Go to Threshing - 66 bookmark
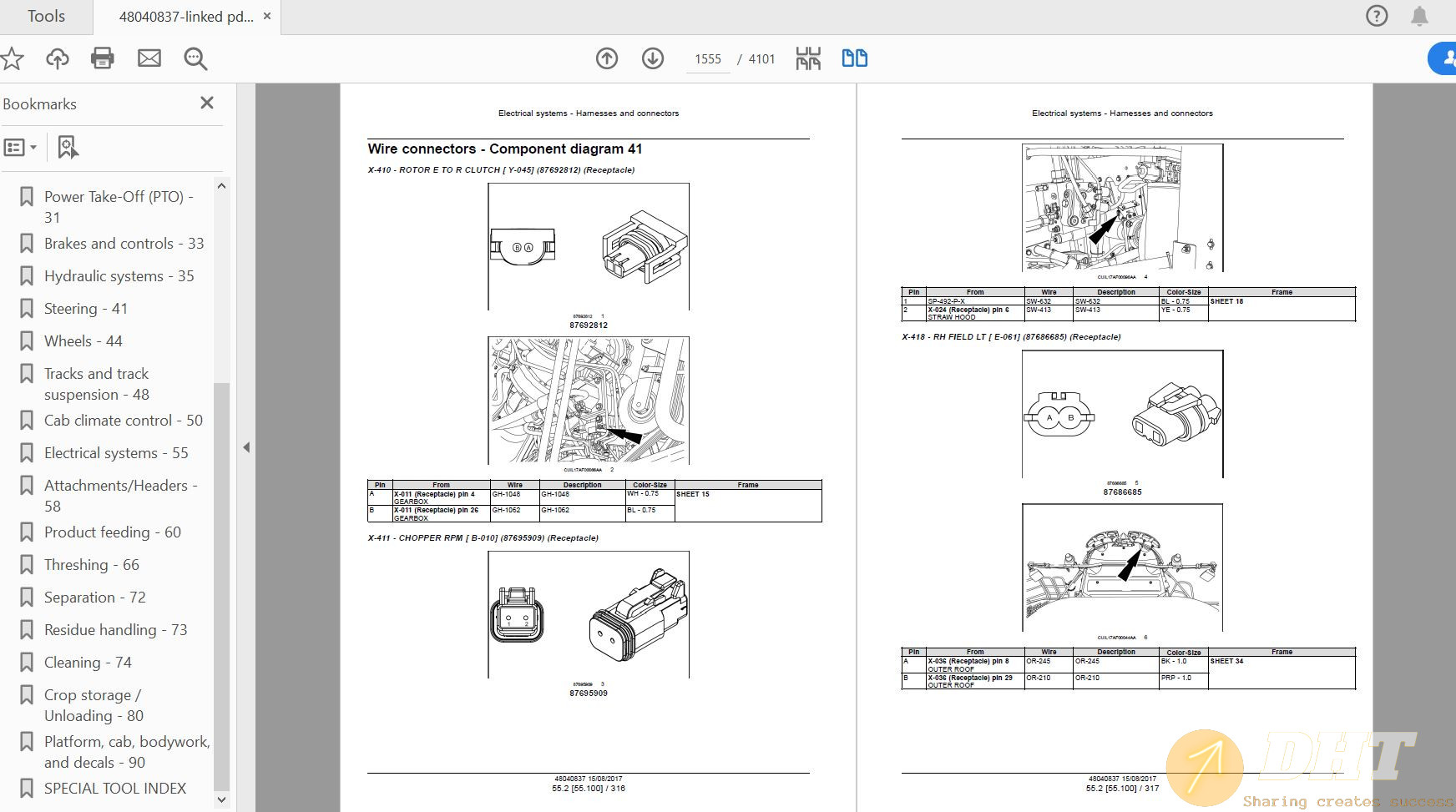This screenshot has height=812, width=1456. [92, 565]
